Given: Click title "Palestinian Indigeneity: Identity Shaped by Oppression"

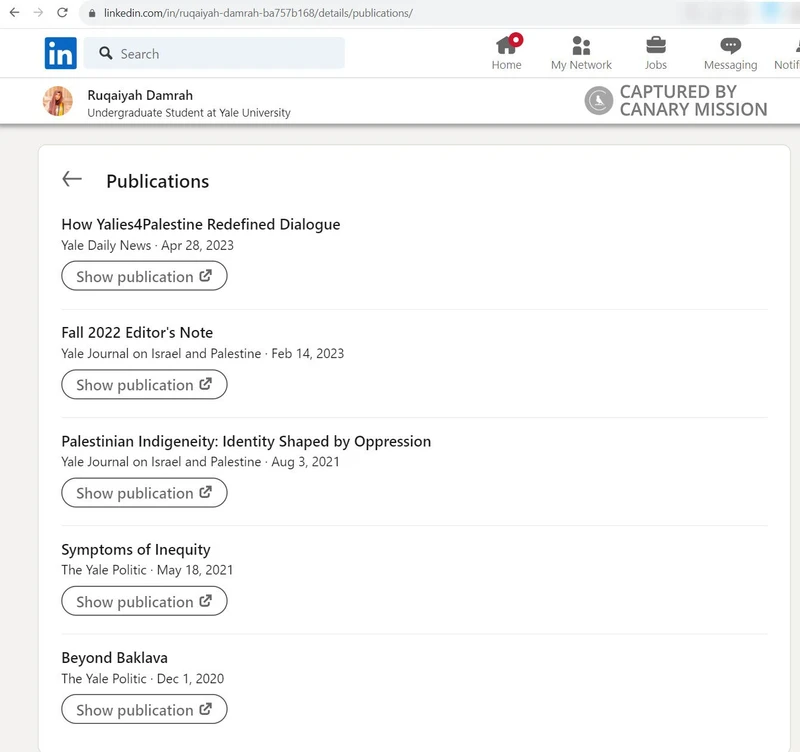Looking at the screenshot, I should pos(246,441).
